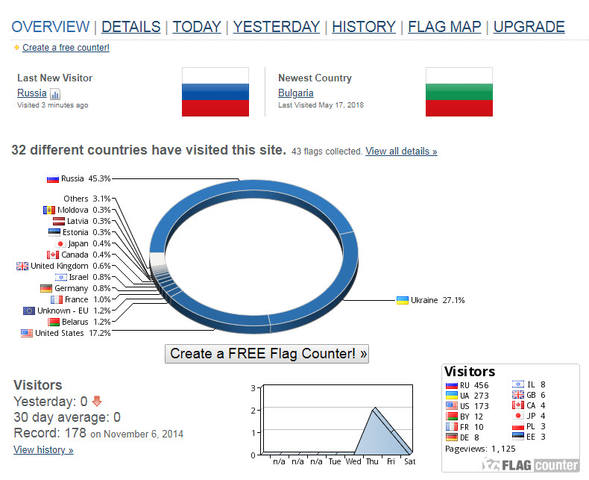Click the large Bulgarian flag image

coord(459,92)
